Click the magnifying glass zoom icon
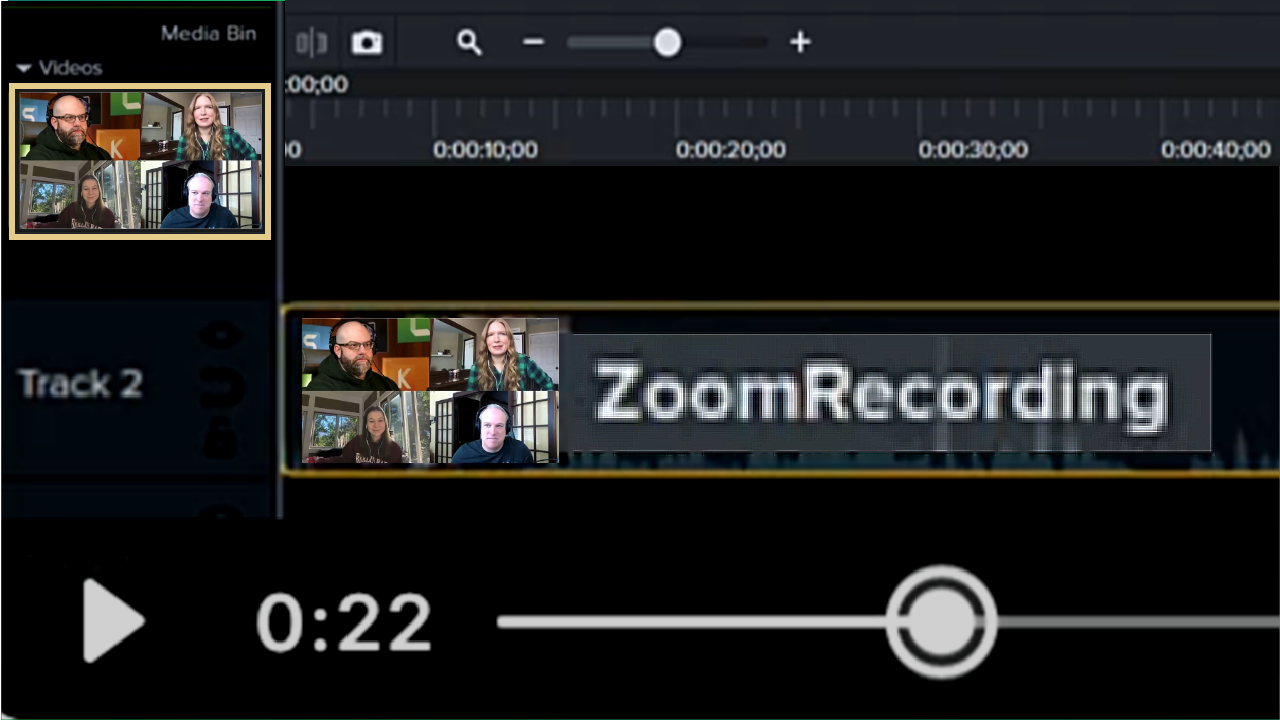The width and height of the screenshot is (1280, 720). point(469,42)
